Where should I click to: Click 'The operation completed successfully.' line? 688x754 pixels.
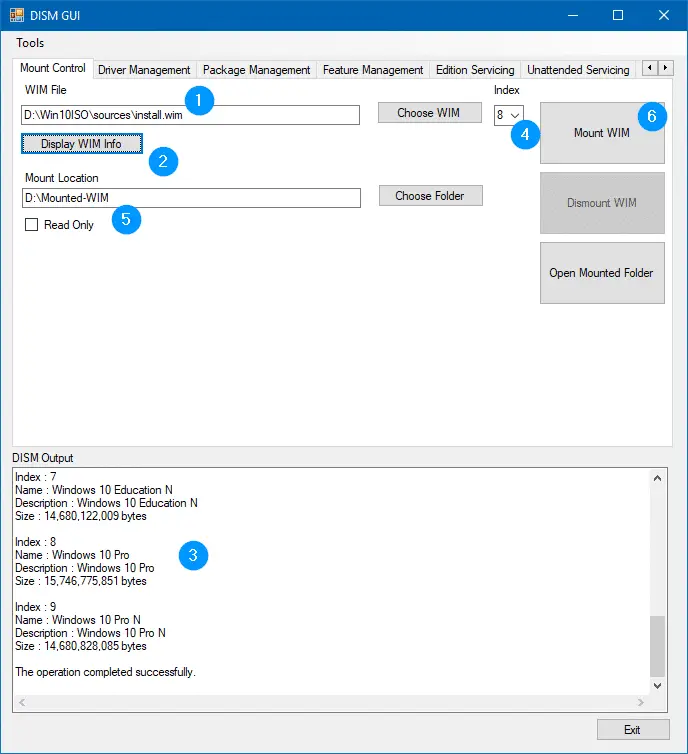pos(105,672)
